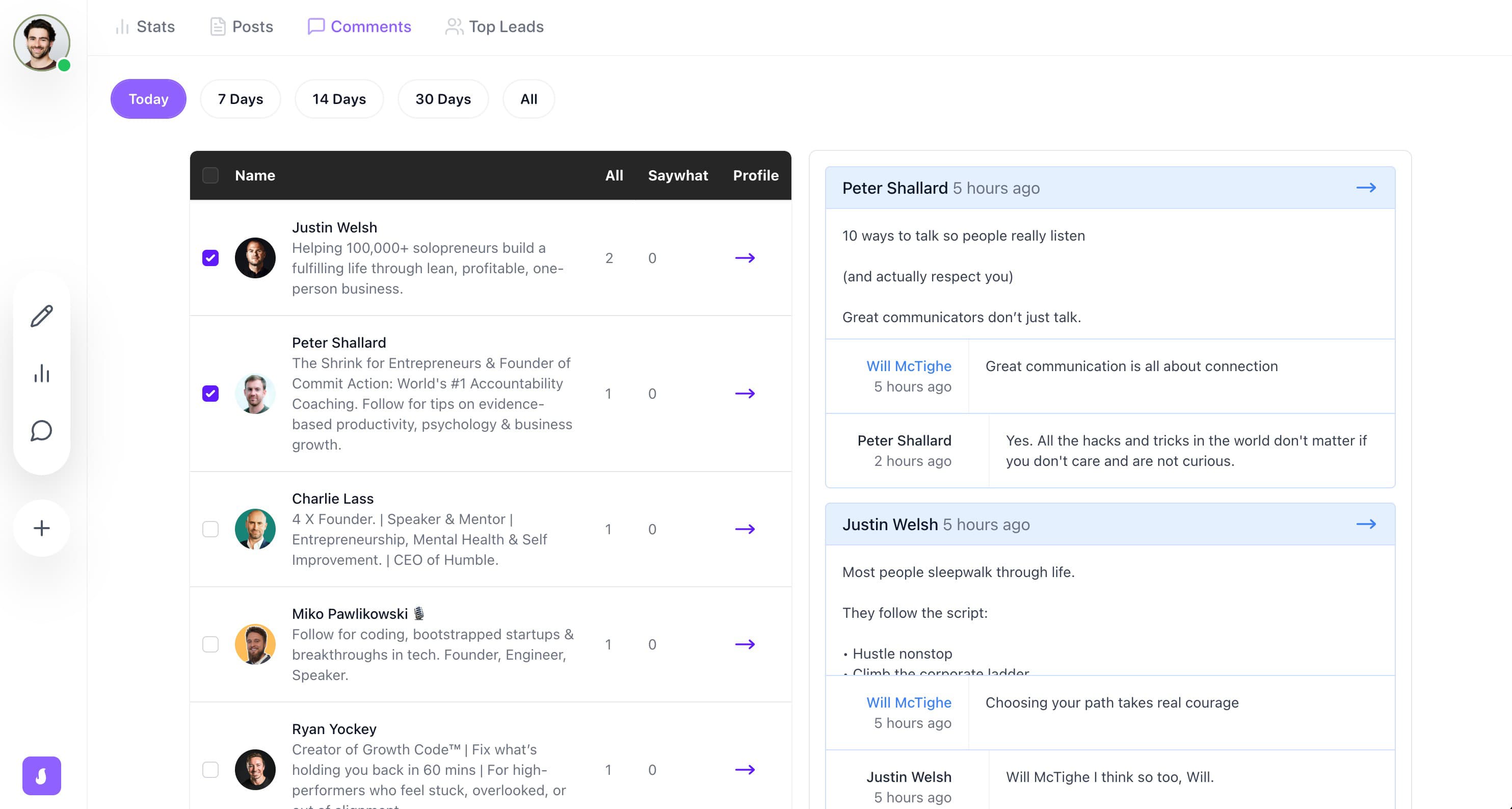The width and height of the screenshot is (1512, 809).
Task: Select the 7 Days filter
Action: pyautogui.click(x=240, y=98)
